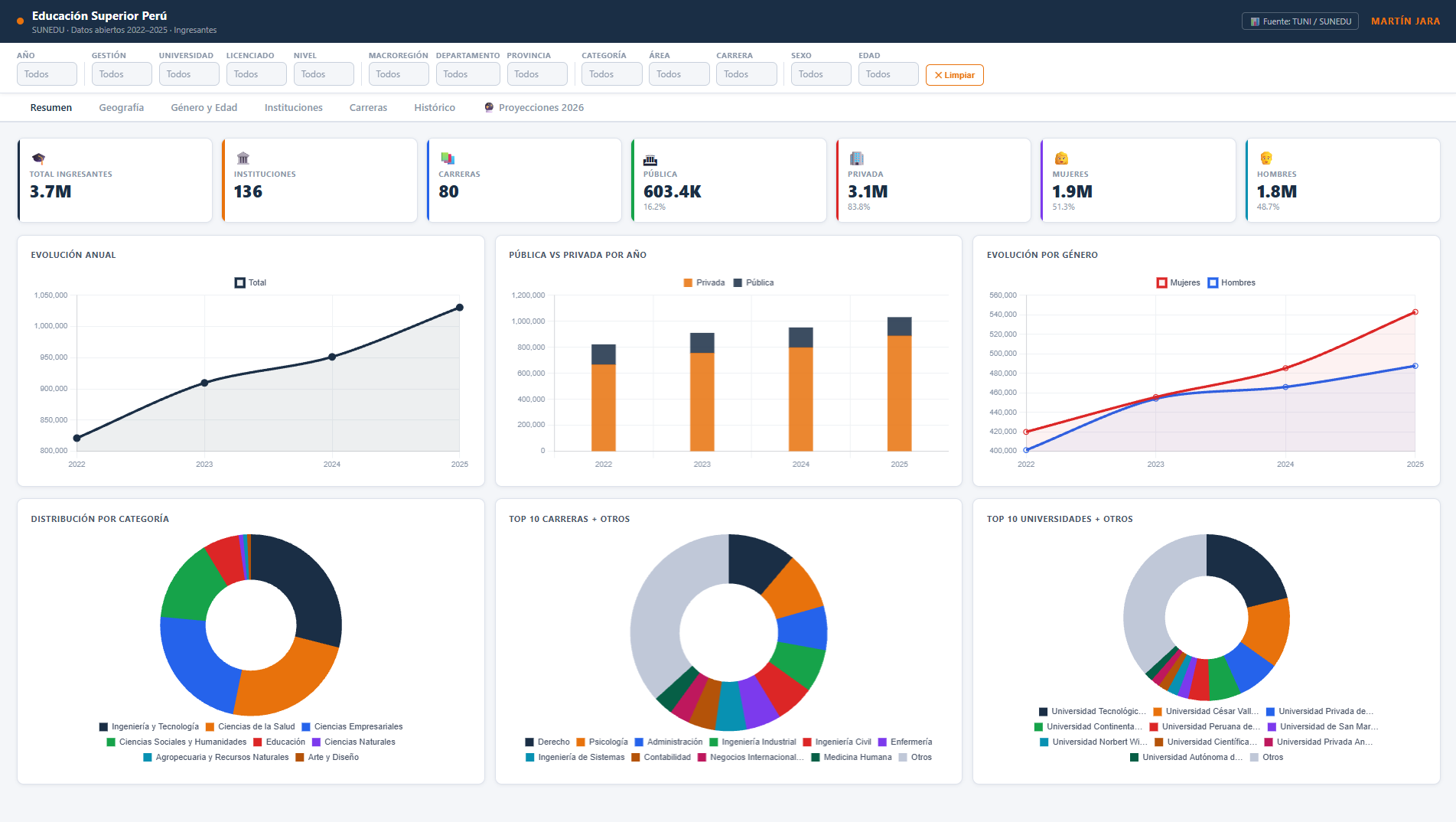1456x822 pixels.
Task: Click the Ciencias Naturales purple legend swatch
Action: [316, 742]
